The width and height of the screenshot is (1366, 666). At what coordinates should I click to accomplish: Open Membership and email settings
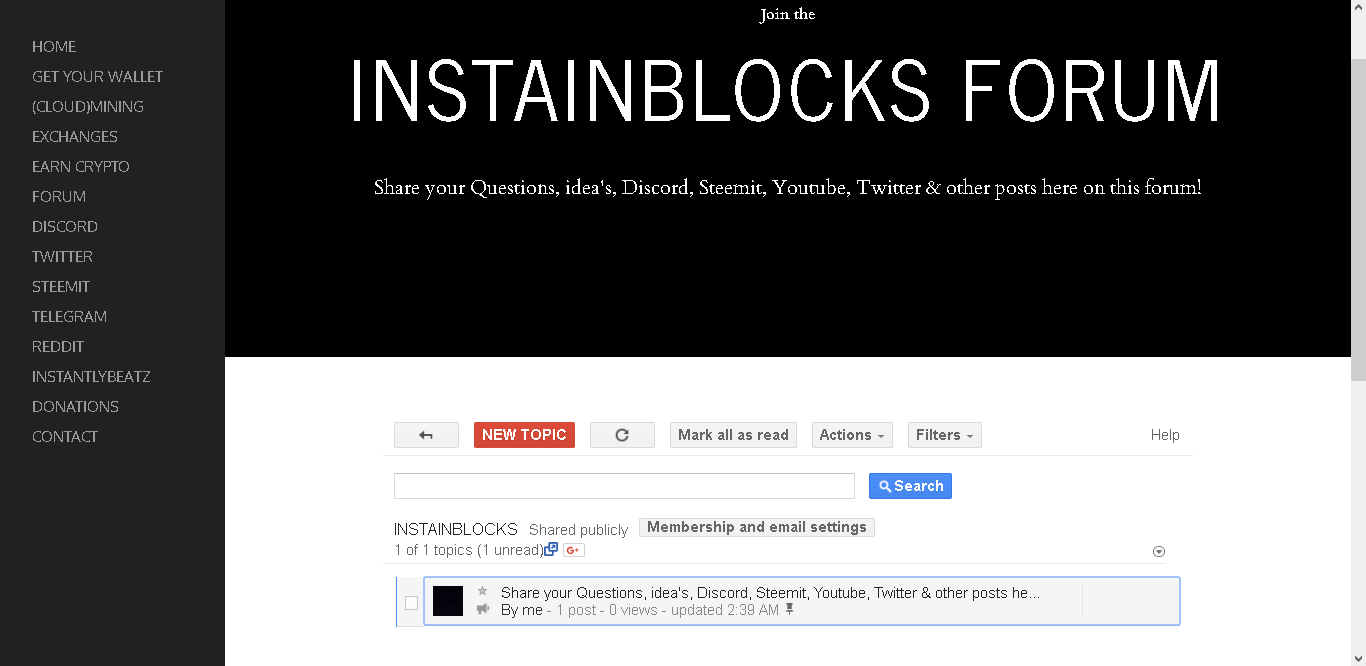pos(757,527)
